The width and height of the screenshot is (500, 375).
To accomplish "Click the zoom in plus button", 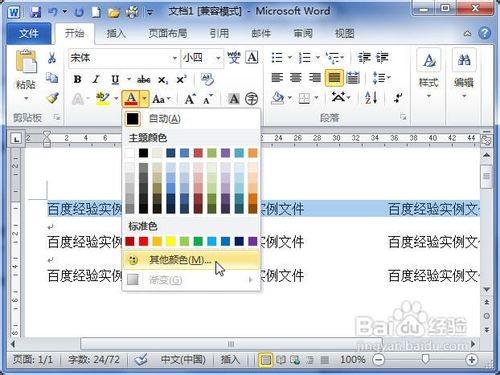I will click(x=471, y=360).
